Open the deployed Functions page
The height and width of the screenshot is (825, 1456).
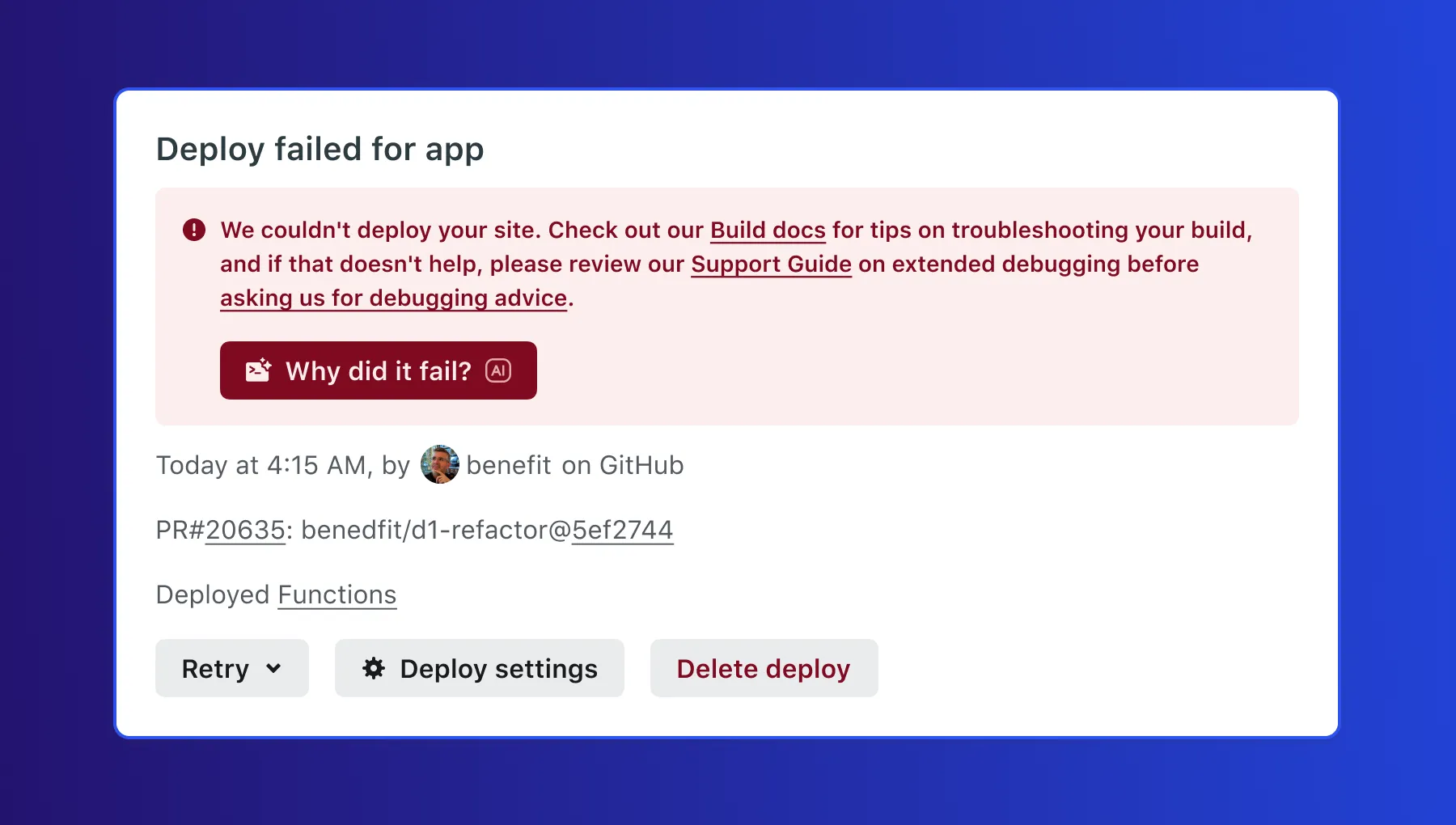coord(336,595)
